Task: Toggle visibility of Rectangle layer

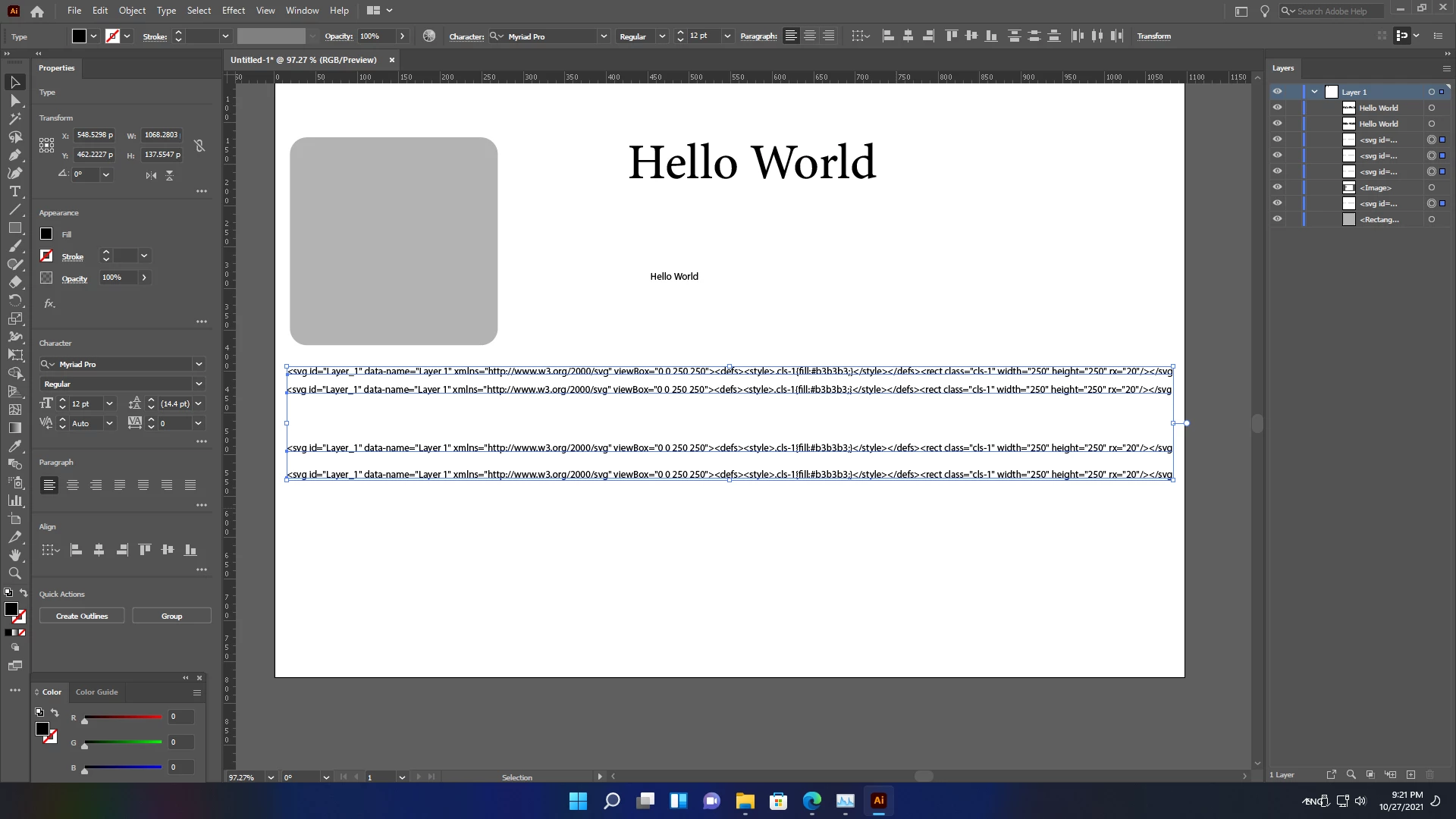Action: [1277, 219]
